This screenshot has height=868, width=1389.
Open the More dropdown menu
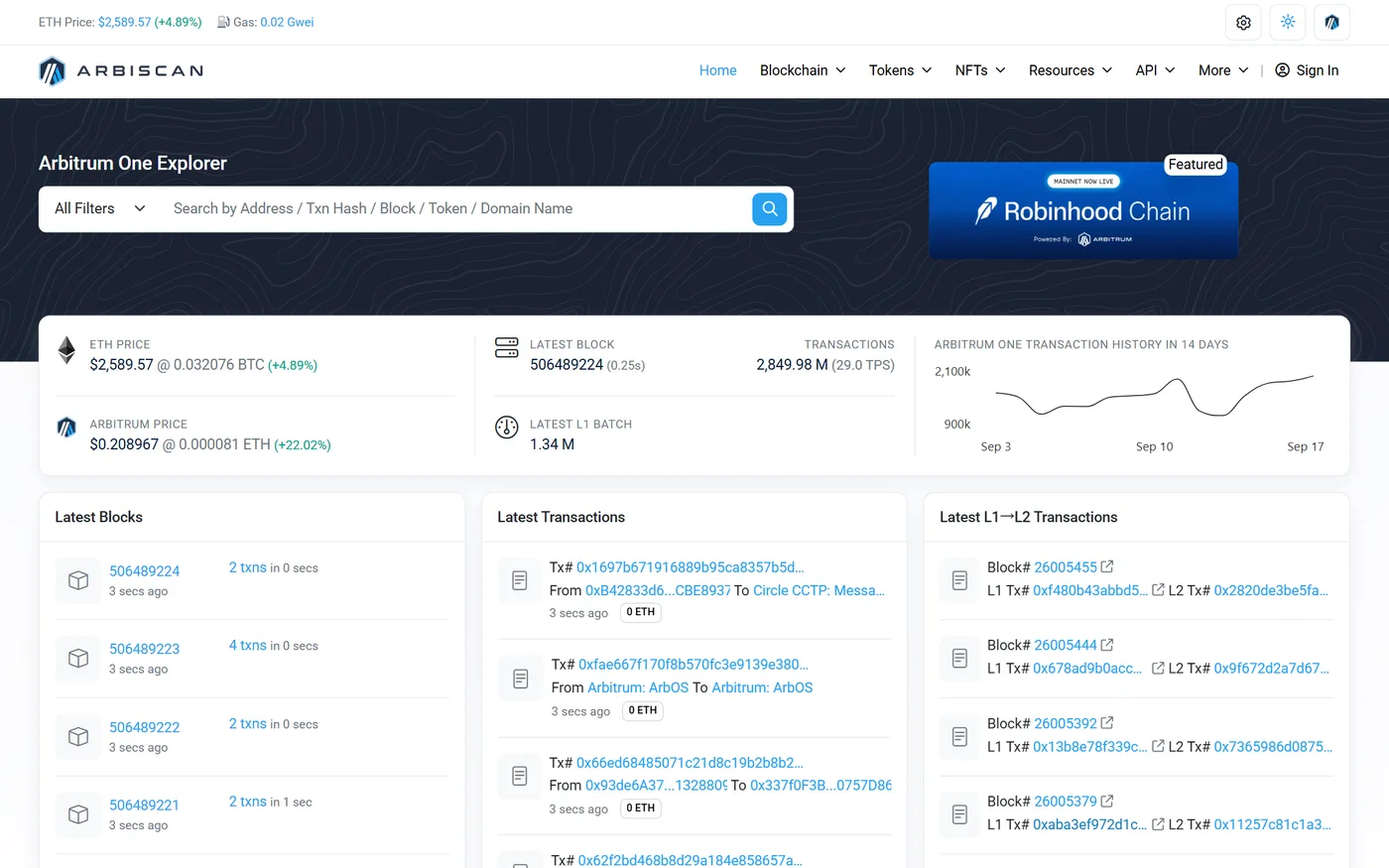(1223, 70)
